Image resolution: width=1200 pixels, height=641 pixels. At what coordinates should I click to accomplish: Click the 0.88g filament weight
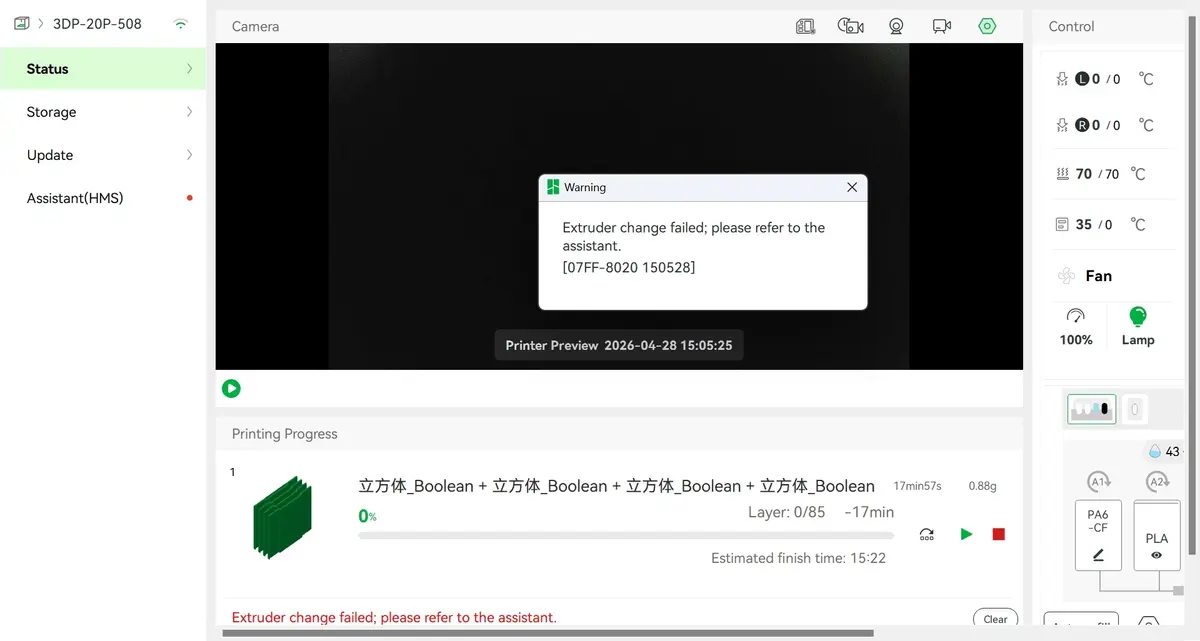point(982,486)
